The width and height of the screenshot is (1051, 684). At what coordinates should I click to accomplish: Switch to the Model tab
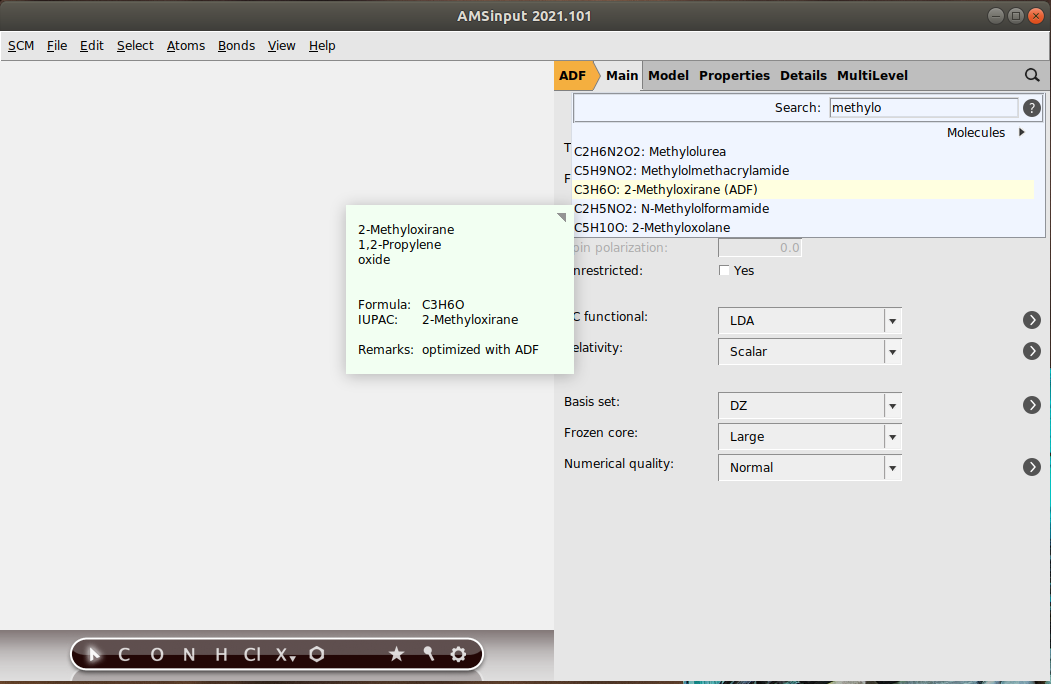(668, 76)
